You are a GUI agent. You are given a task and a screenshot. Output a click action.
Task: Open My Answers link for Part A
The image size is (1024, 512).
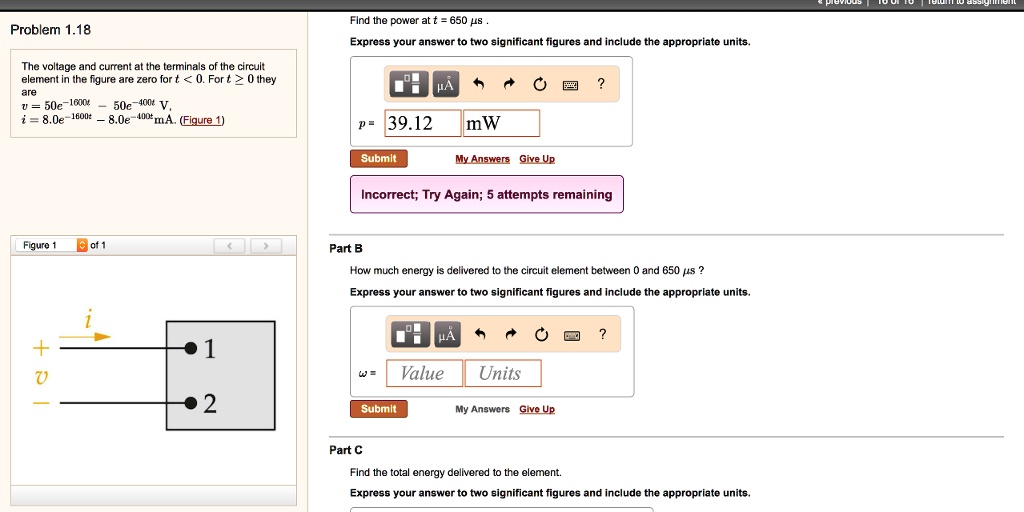click(x=483, y=159)
